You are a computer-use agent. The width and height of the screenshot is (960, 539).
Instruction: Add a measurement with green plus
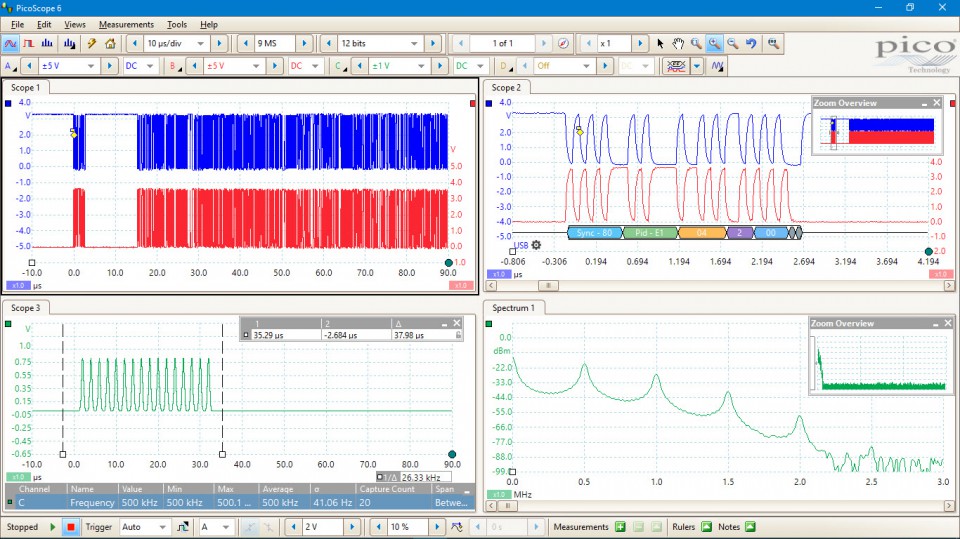click(x=620, y=527)
